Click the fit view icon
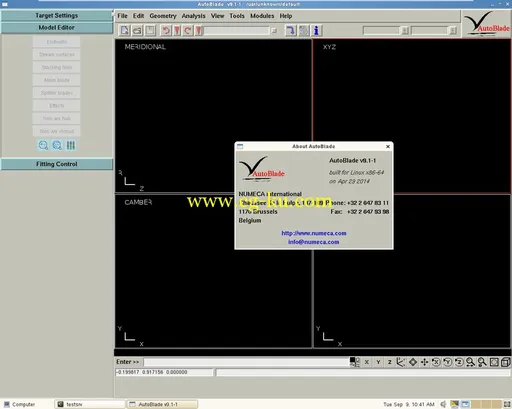The height and width of the screenshot is (409, 512). (494, 362)
